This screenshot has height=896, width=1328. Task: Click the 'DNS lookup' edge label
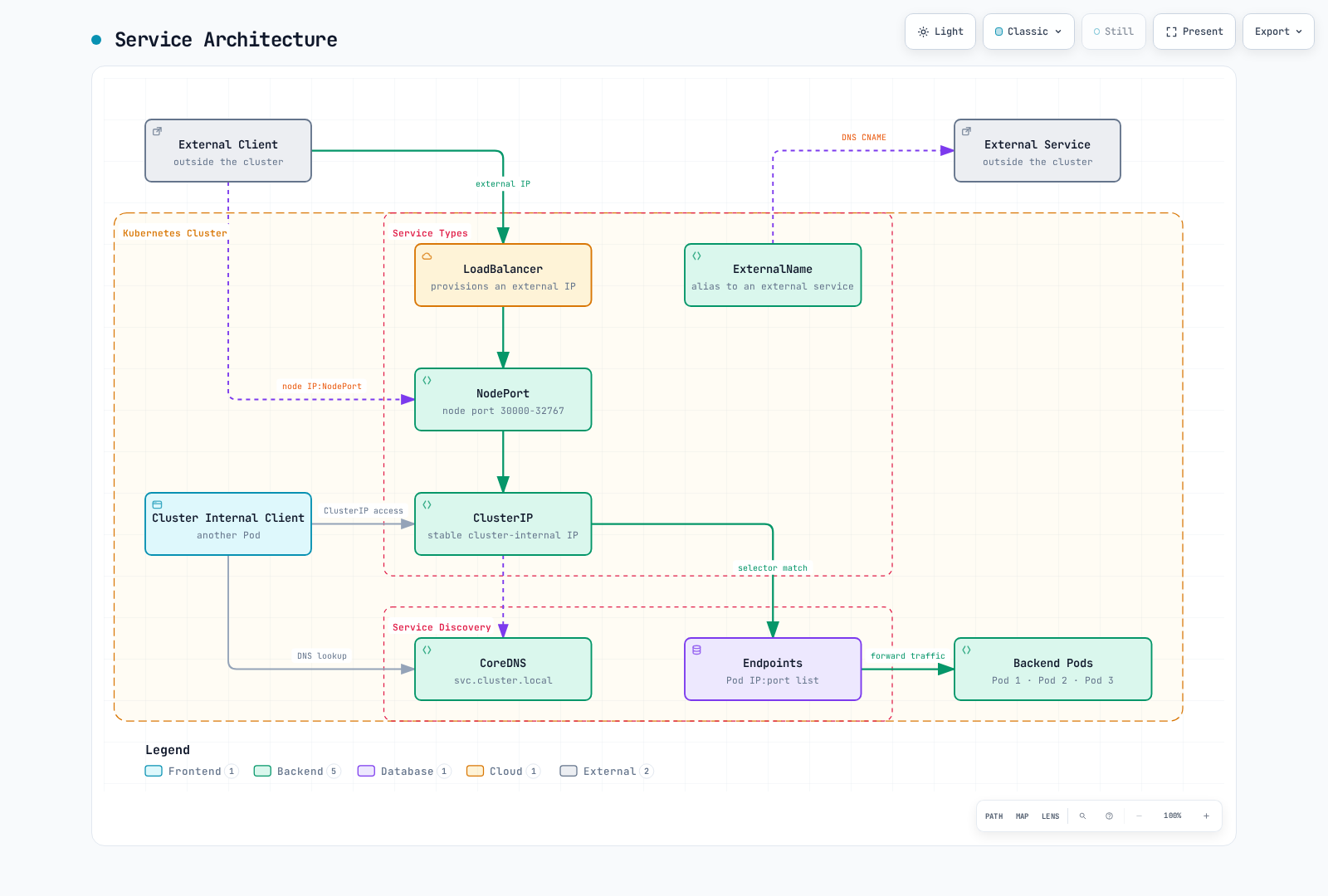[x=322, y=656]
